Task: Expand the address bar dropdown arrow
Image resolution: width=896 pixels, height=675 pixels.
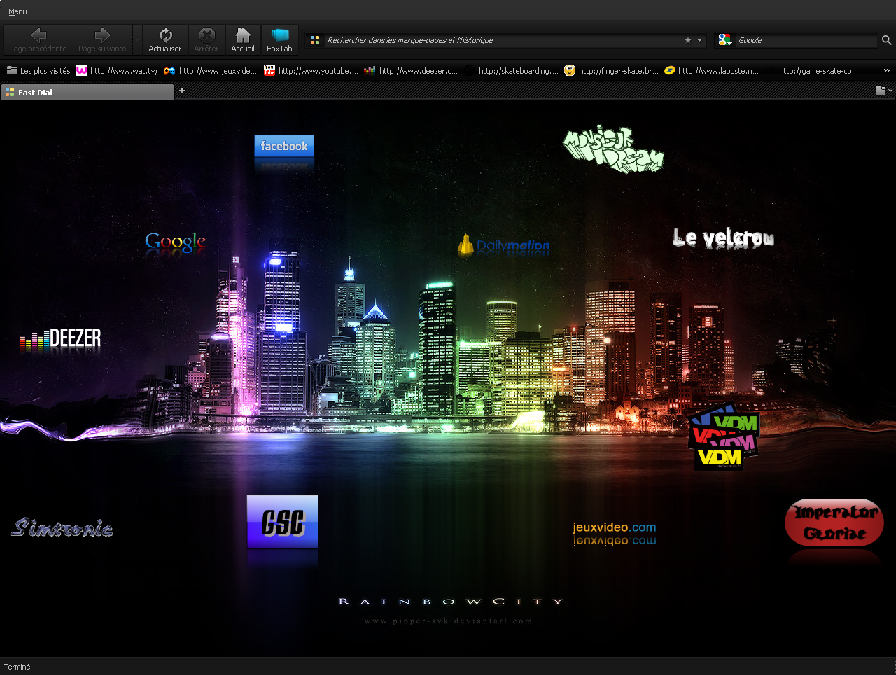Action: [x=699, y=40]
